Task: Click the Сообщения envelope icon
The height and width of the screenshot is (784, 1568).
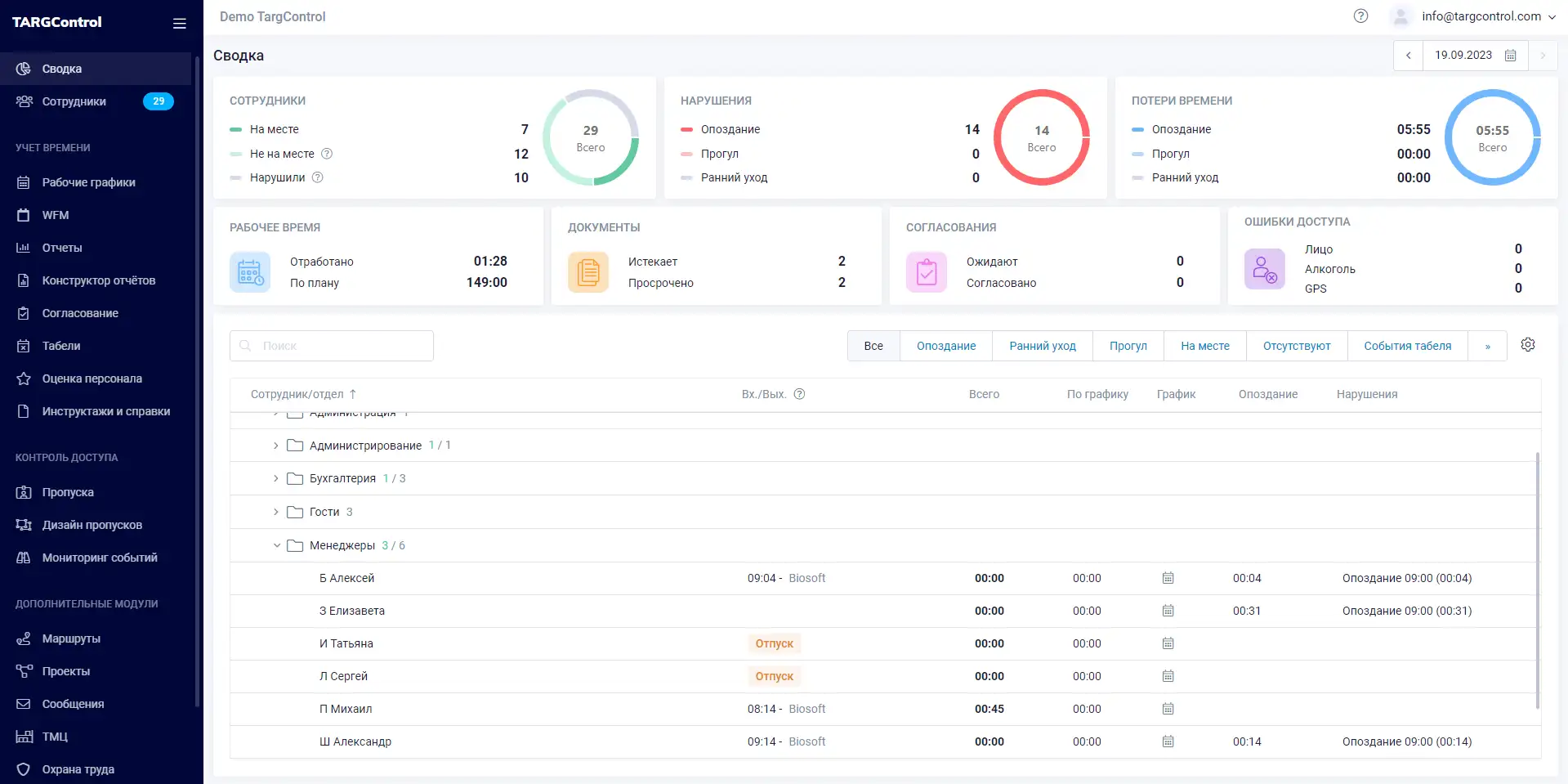Action: pos(24,704)
